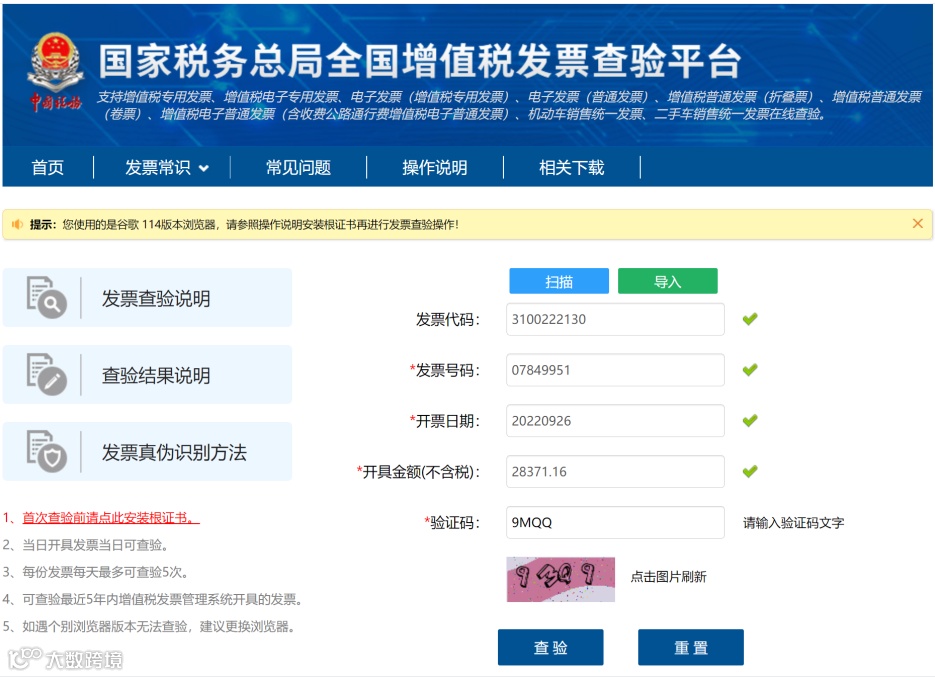Click the green 导入 button
The image size is (935, 677).
pos(667,281)
